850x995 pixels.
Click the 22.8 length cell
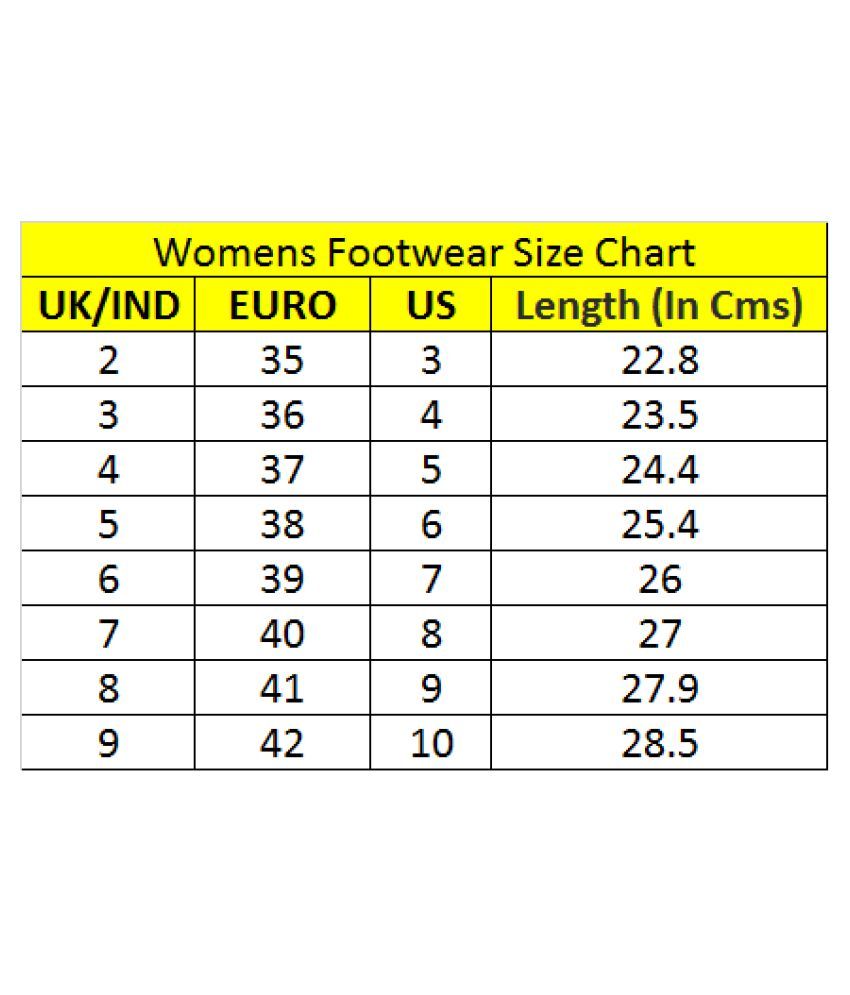pyautogui.click(x=658, y=360)
